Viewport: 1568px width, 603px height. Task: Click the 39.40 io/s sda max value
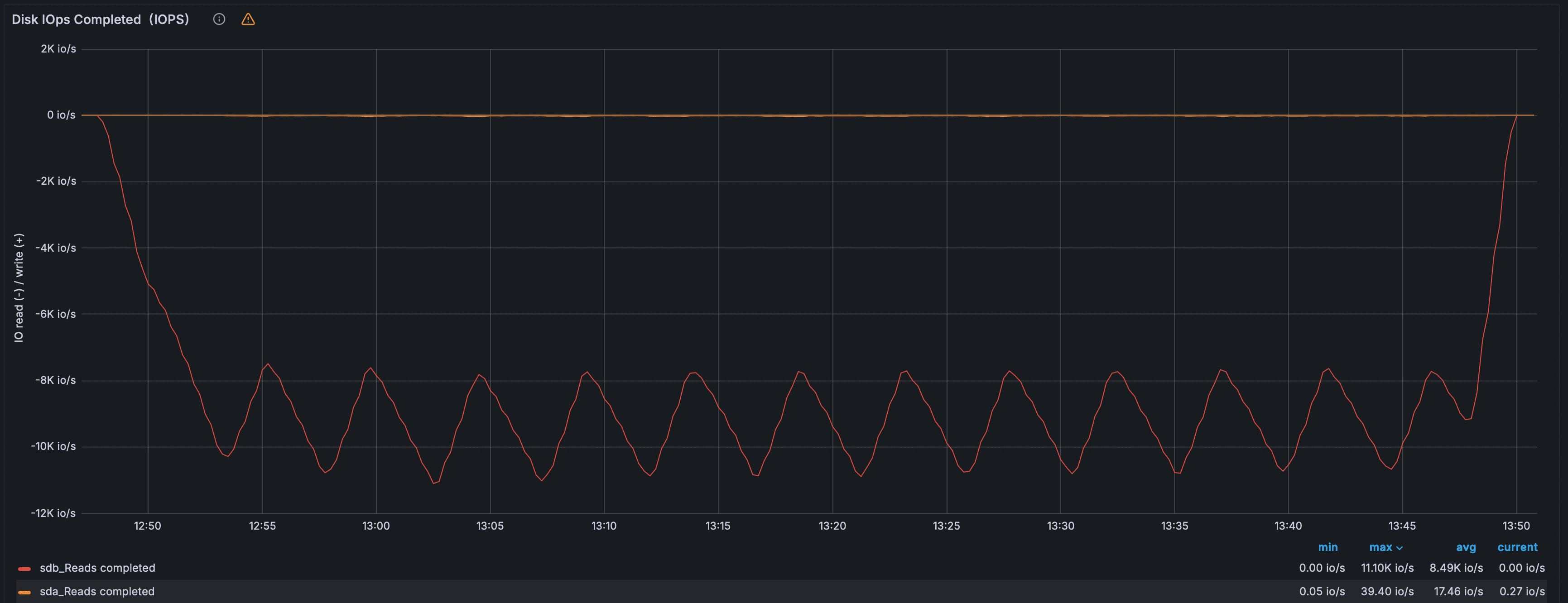(x=1387, y=591)
